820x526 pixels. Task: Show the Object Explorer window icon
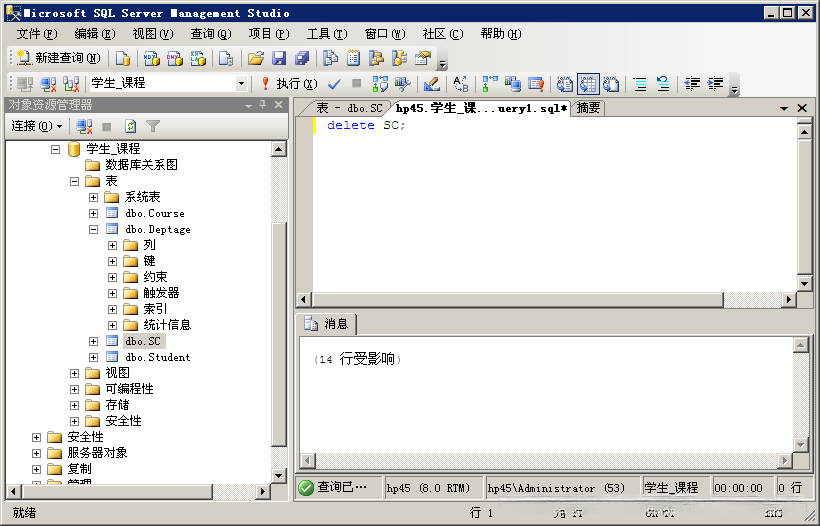click(377, 58)
